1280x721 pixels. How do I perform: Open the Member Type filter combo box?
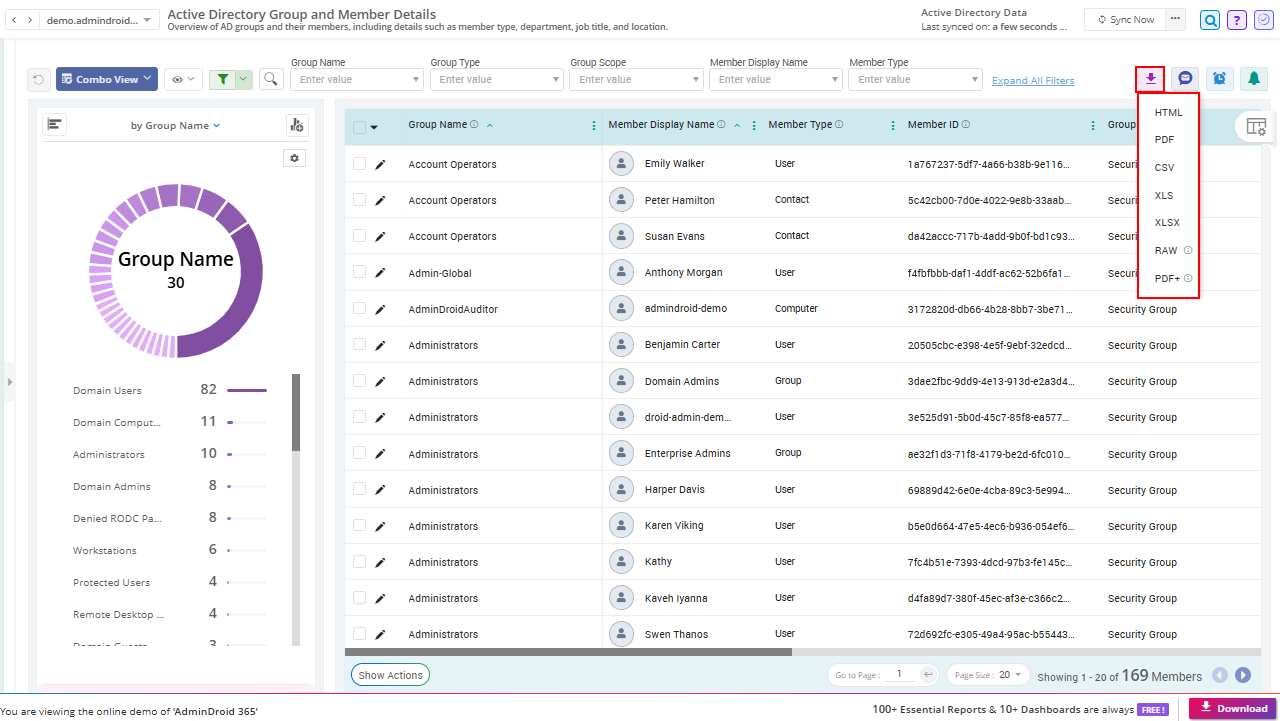click(916, 79)
